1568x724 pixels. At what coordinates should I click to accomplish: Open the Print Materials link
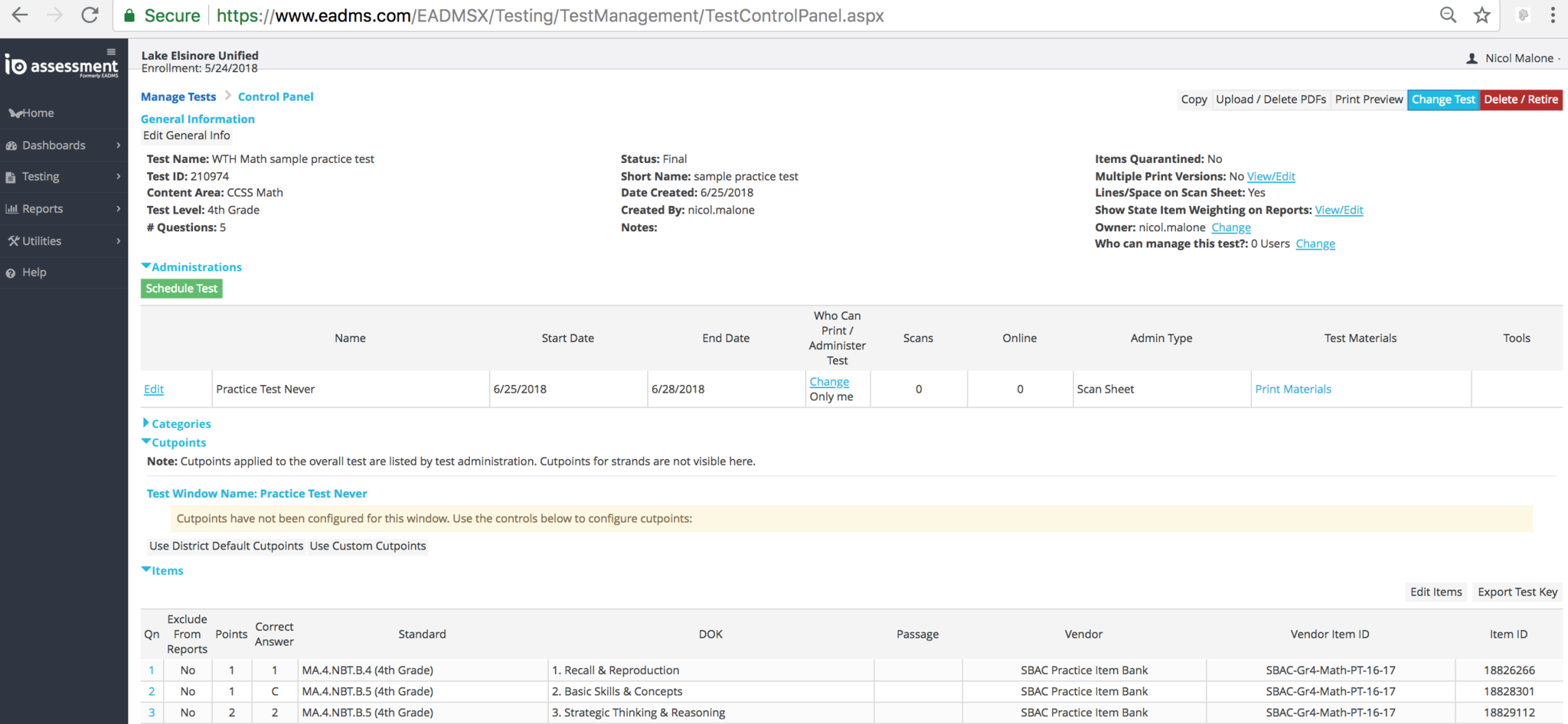(1292, 390)
